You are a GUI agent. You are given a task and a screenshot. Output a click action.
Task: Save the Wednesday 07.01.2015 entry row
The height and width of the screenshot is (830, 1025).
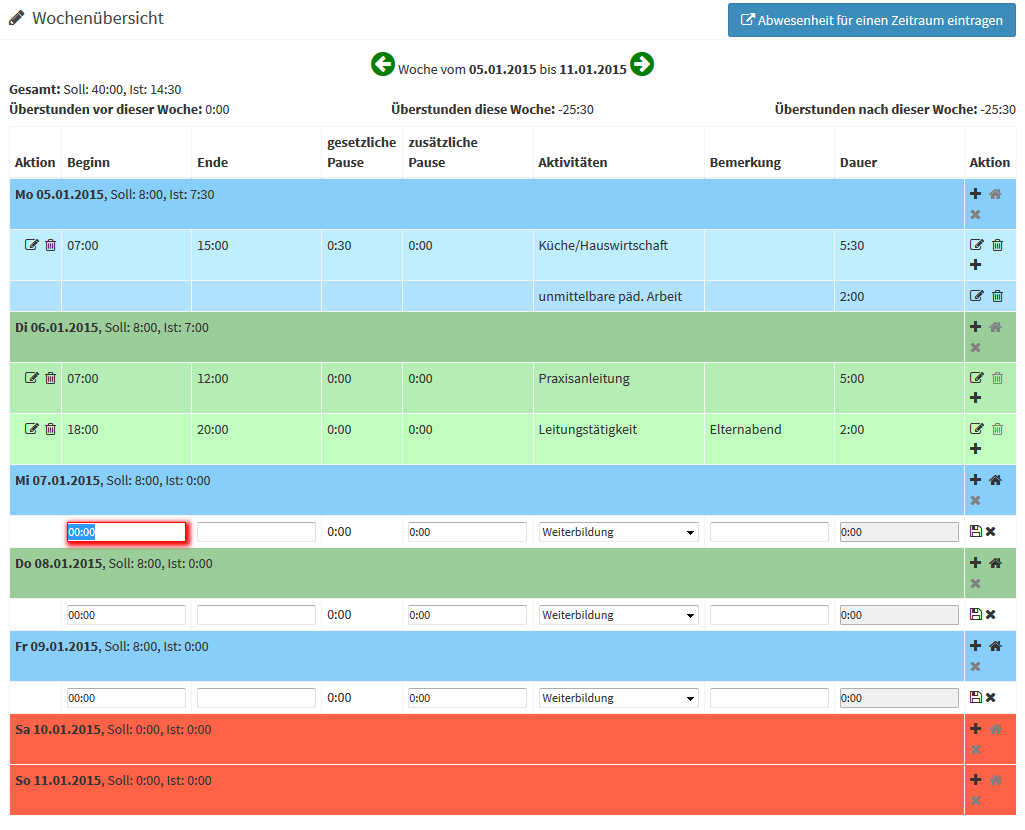point(976,532)
